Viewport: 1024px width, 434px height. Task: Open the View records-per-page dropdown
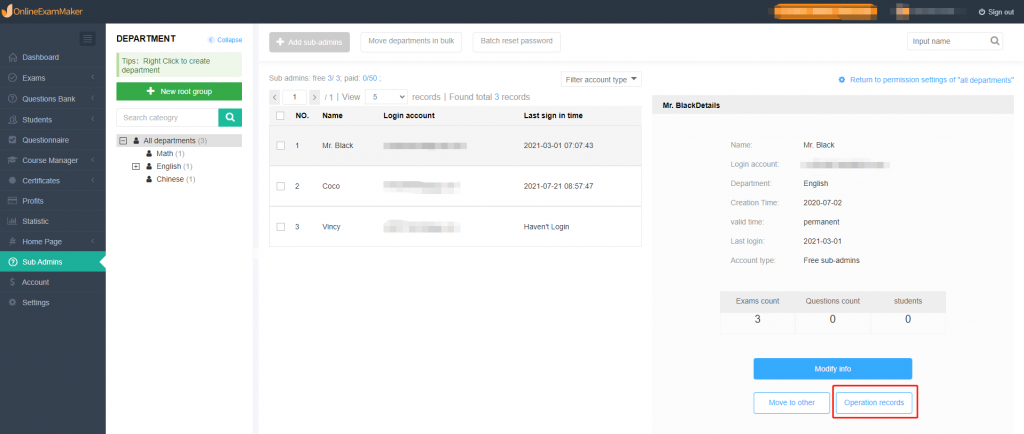[x=385, y=97]
